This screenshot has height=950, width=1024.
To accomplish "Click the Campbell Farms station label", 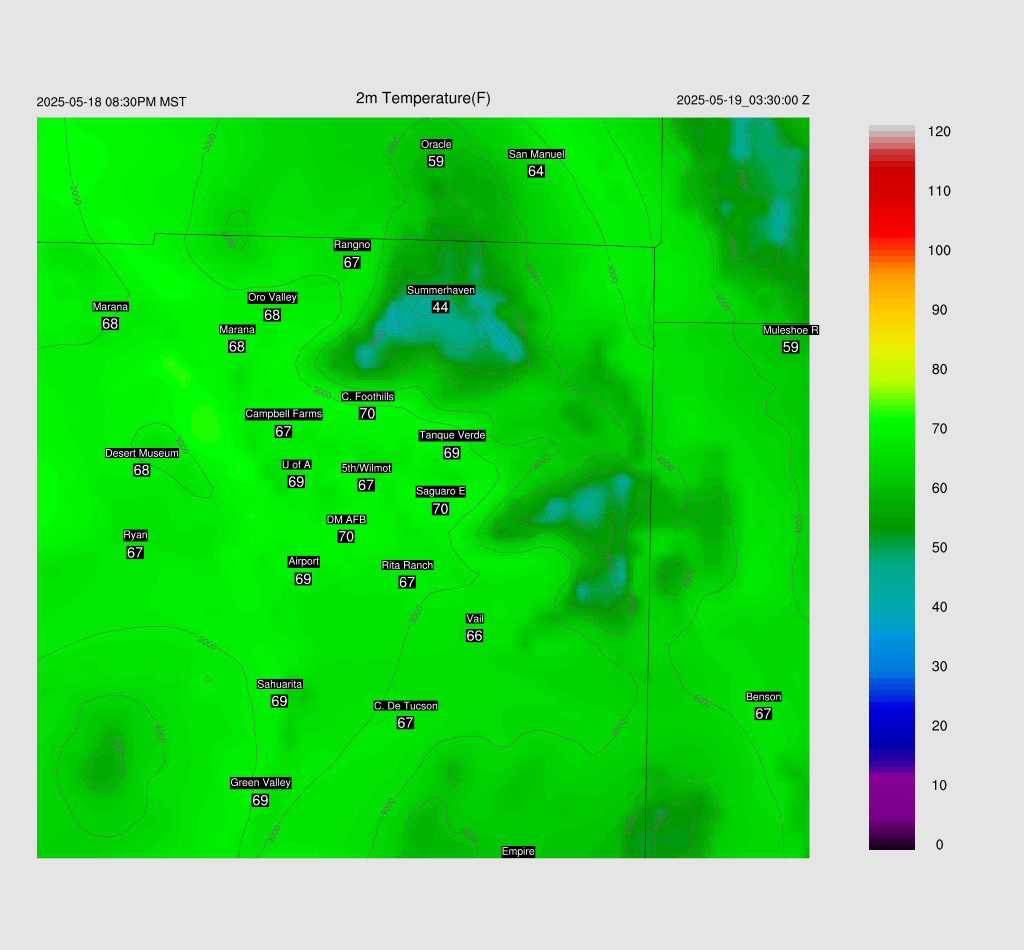I will (x=283, y=414).
